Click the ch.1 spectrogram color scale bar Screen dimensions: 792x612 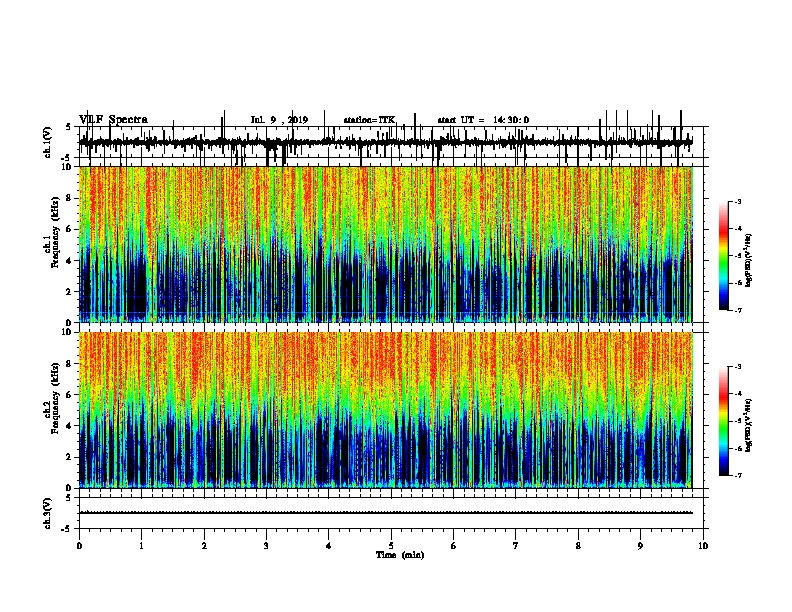[724, 256]
